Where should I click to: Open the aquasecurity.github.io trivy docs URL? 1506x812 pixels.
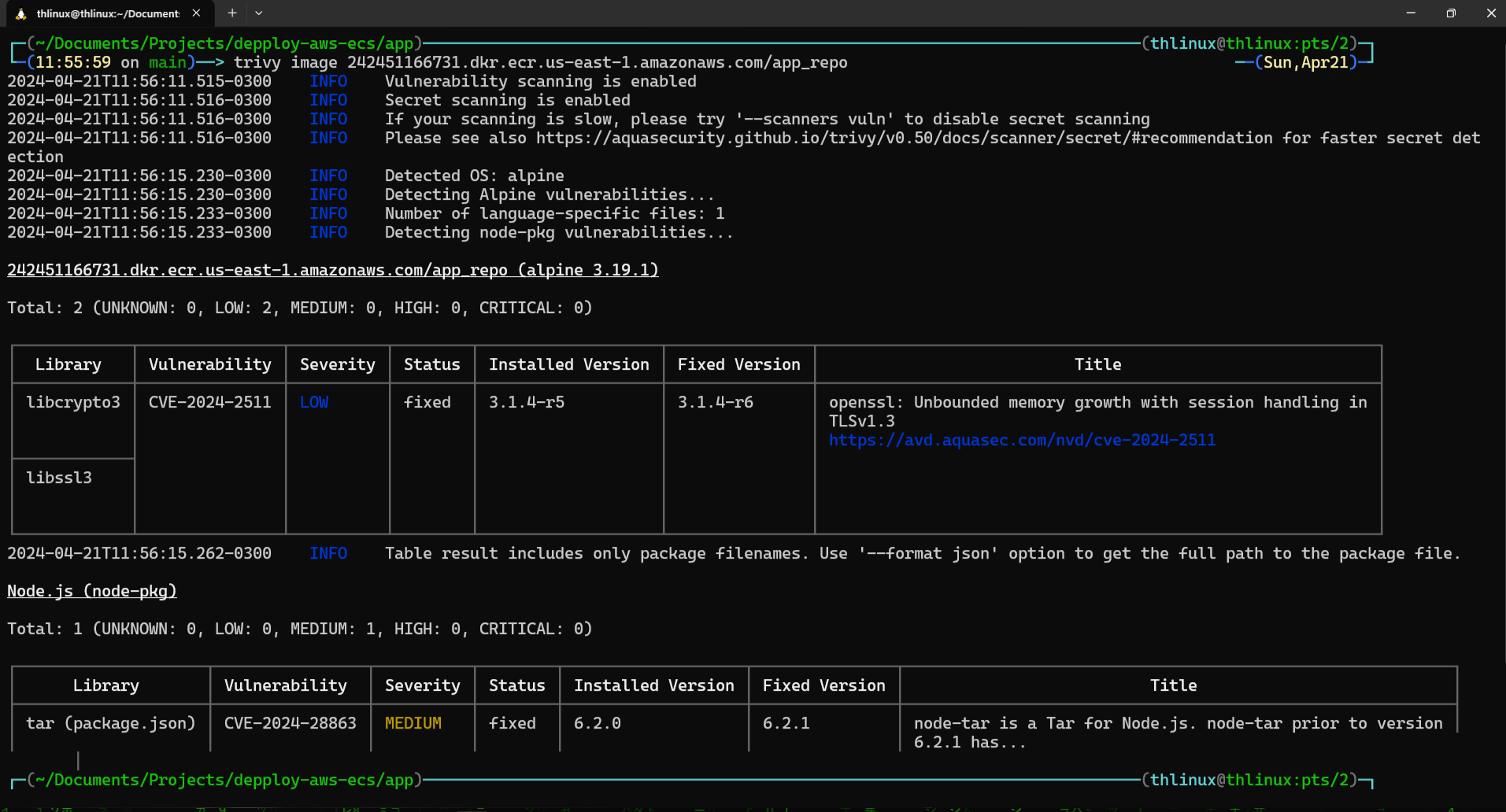[904, 138]
